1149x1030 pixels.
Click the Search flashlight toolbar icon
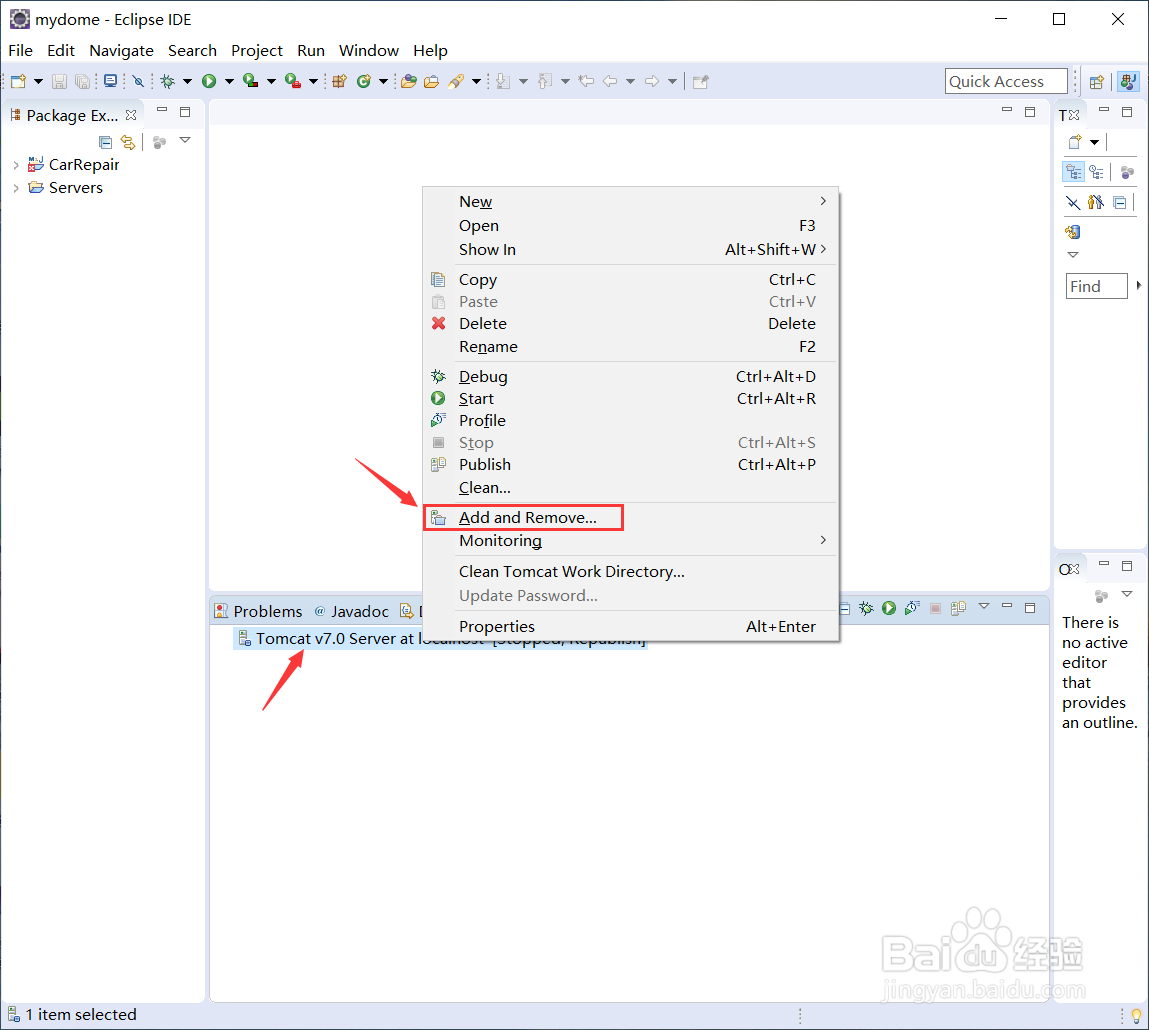pyautogui.click(x=456, y=81)
